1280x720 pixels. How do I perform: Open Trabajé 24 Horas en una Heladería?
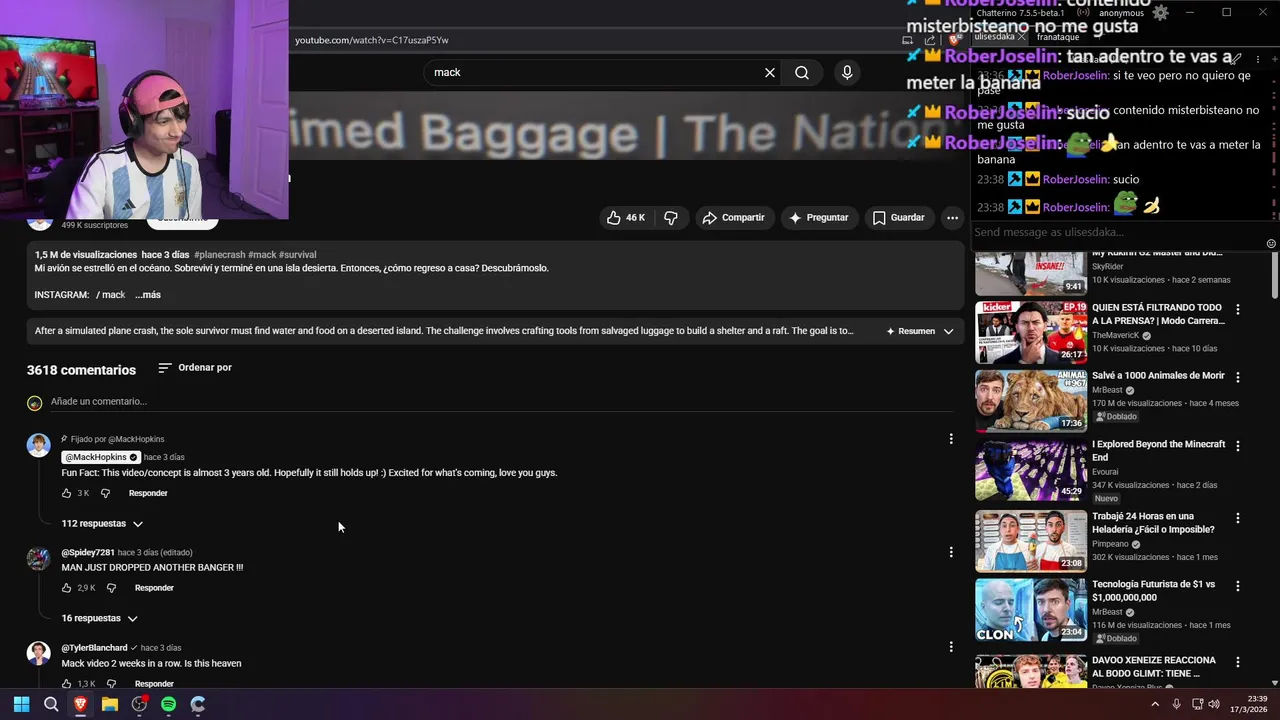point(1153,523)
